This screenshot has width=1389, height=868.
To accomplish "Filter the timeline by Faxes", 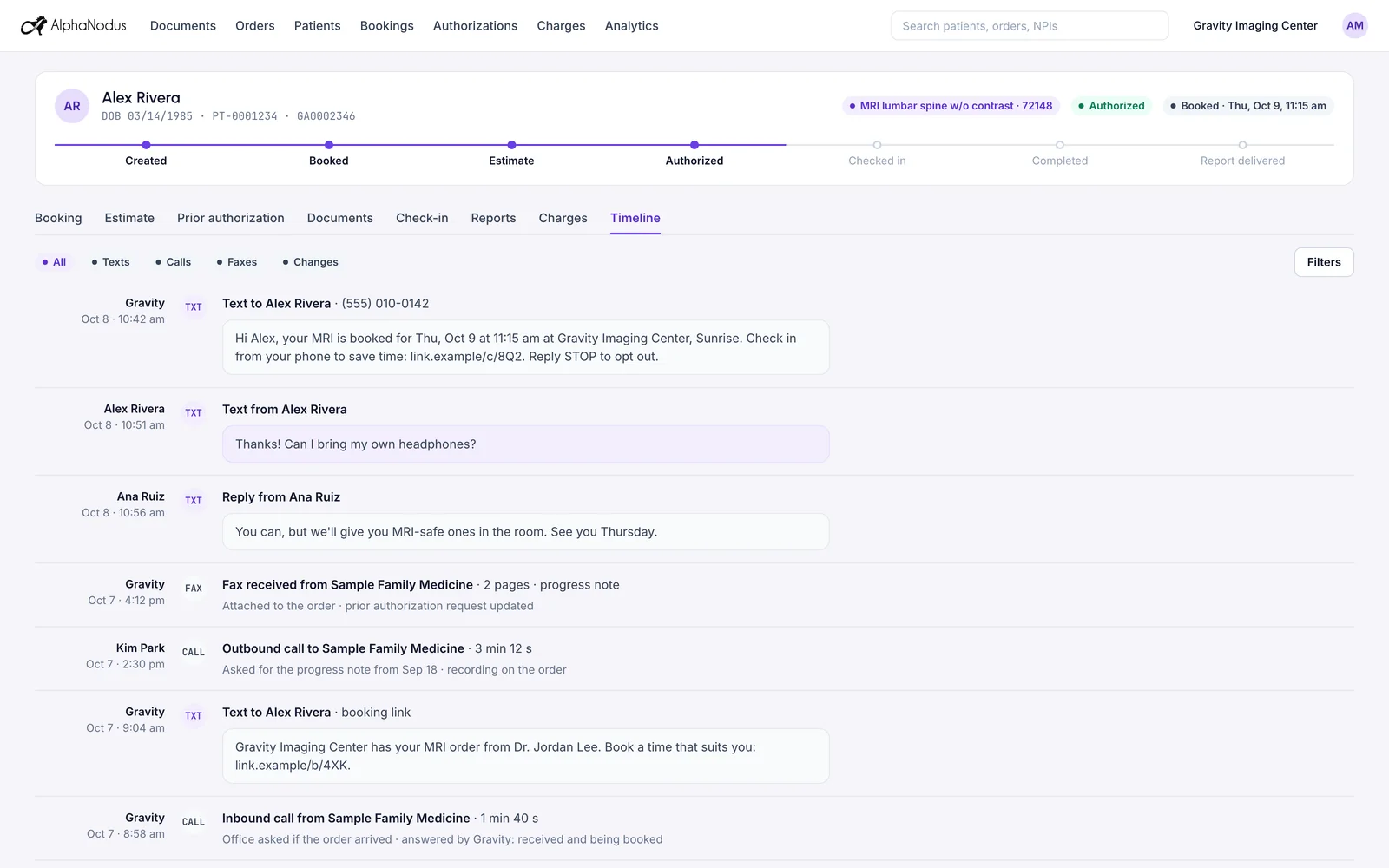I will click(x=236, y=262).
